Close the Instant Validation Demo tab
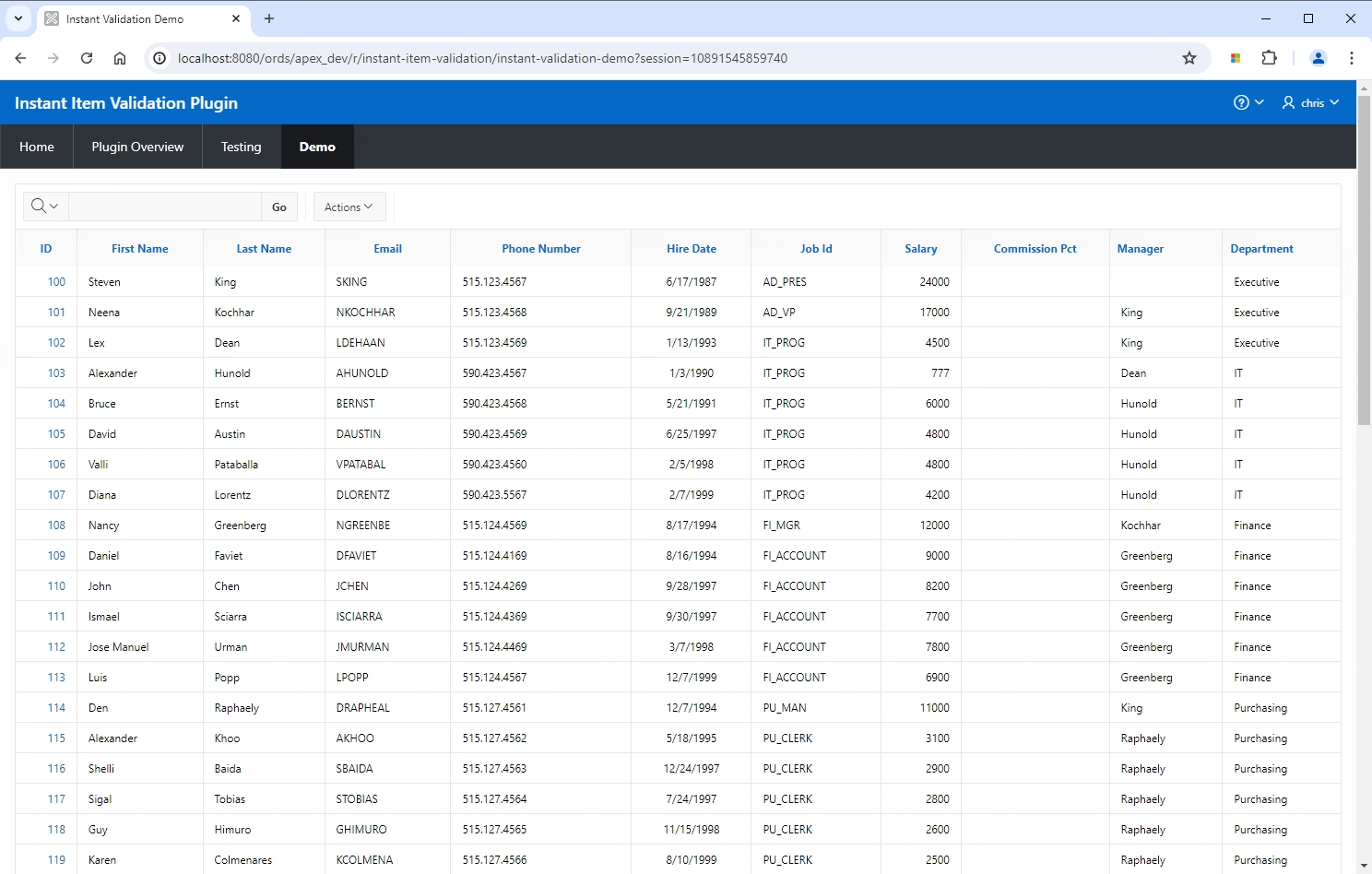 coord(236,18)
